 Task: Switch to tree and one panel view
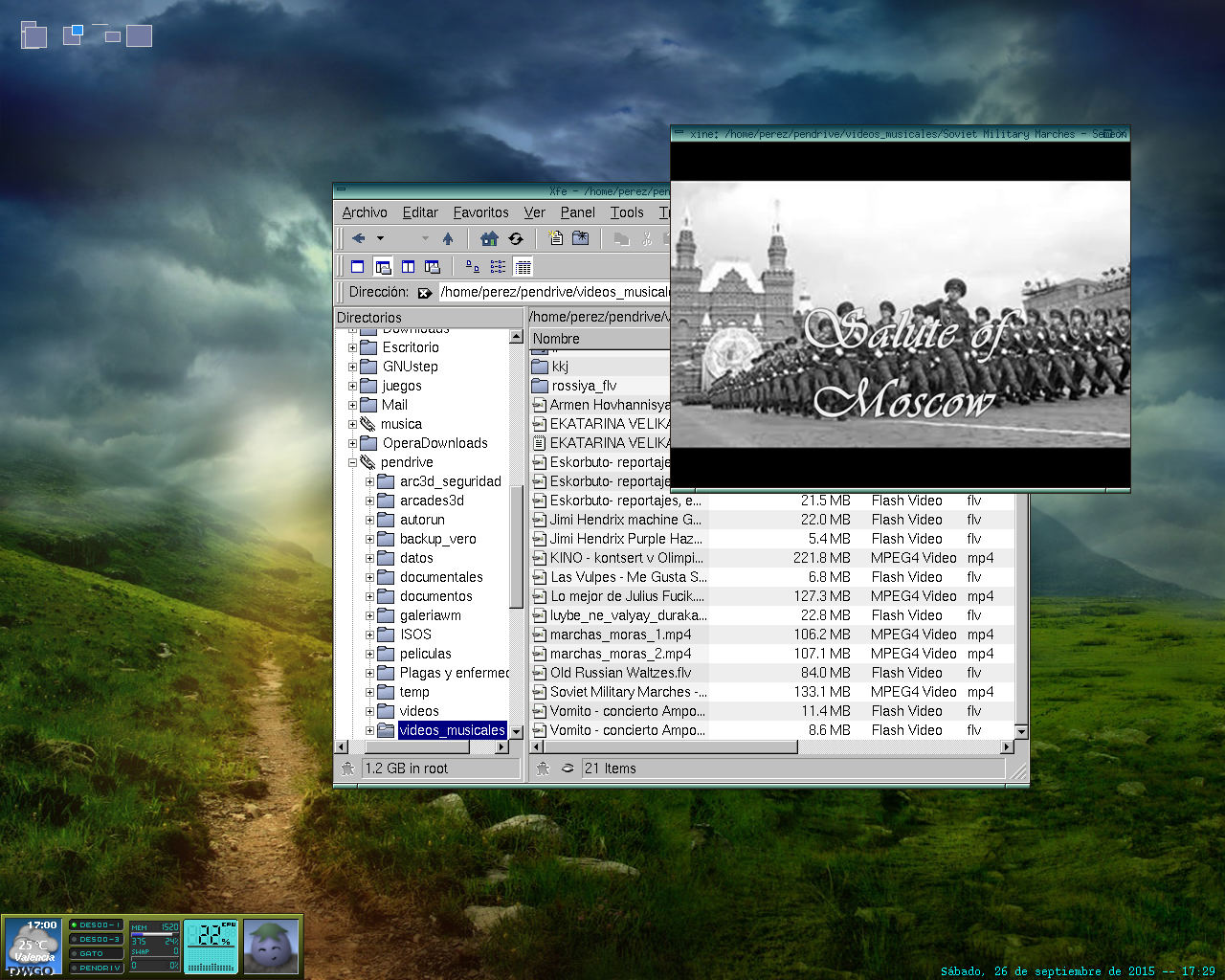tap(383, 267)
